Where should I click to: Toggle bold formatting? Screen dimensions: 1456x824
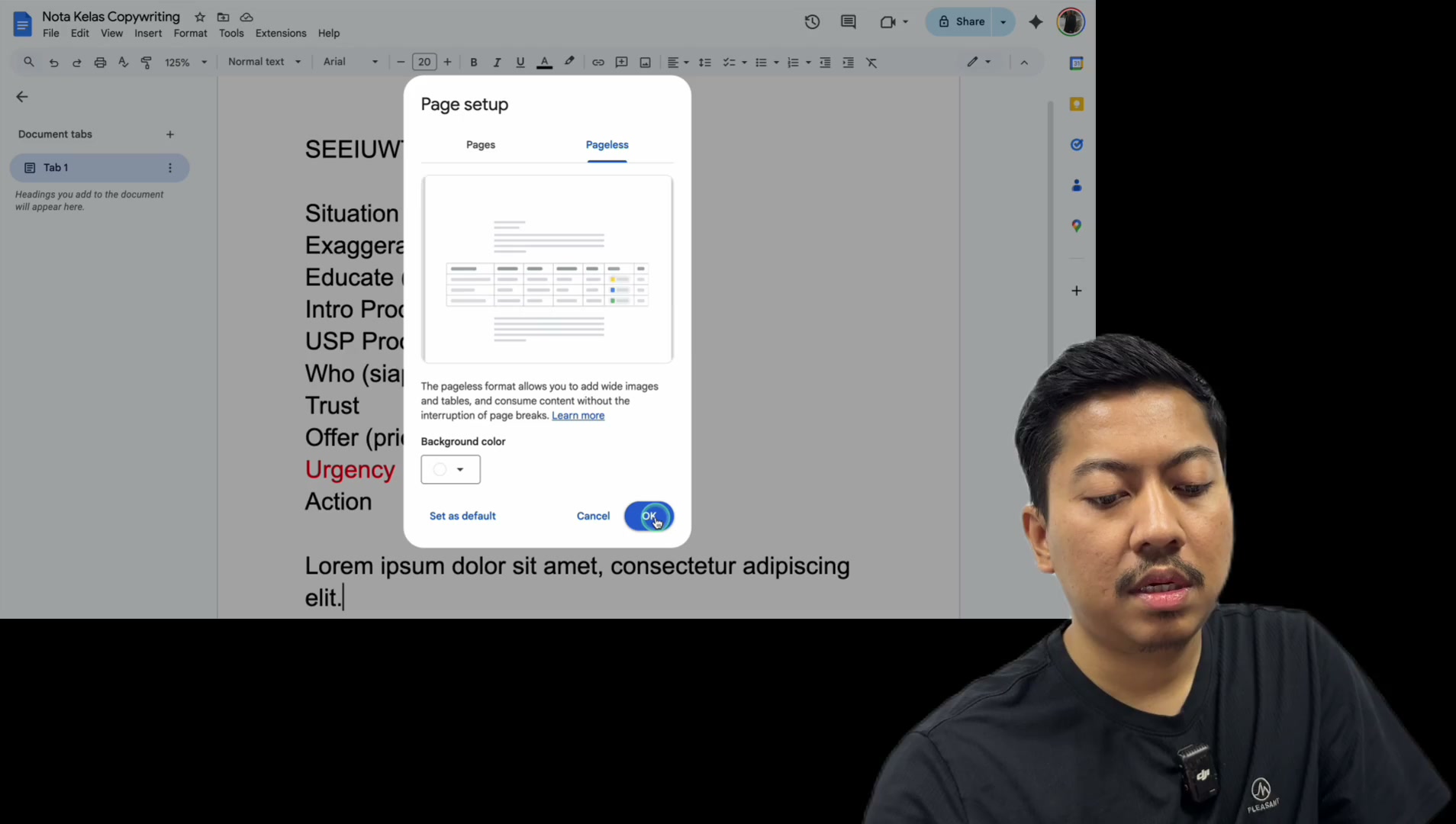[474, 63]
